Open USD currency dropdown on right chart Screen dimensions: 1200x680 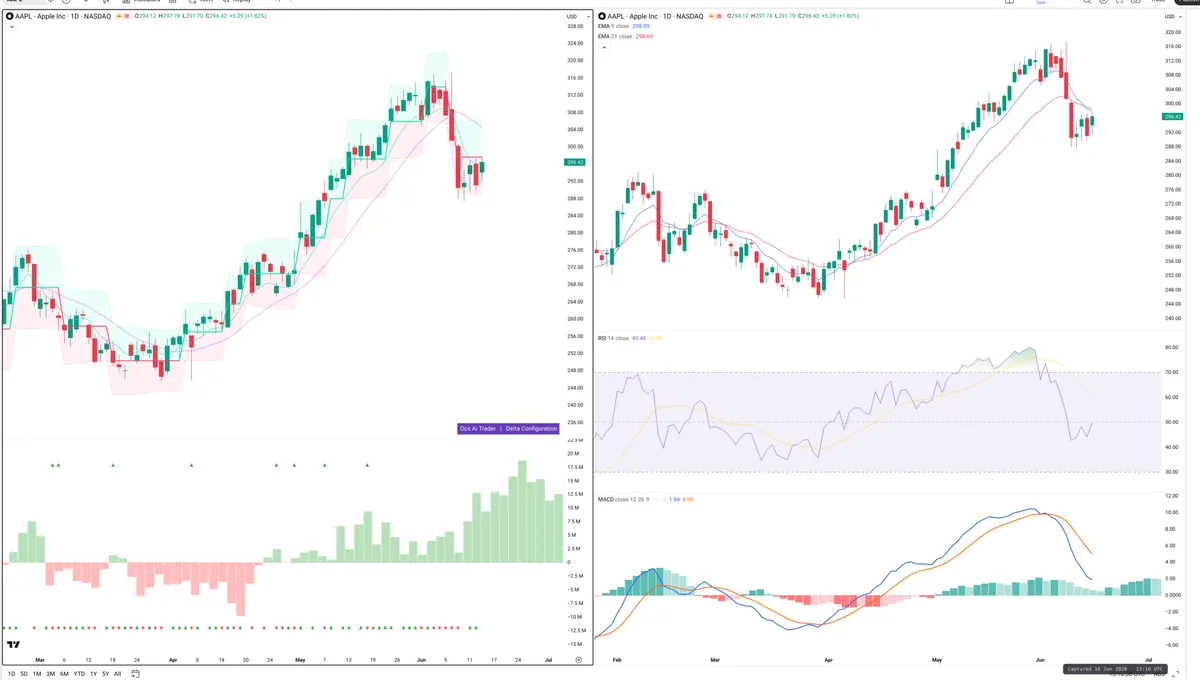pos(1172,17)
